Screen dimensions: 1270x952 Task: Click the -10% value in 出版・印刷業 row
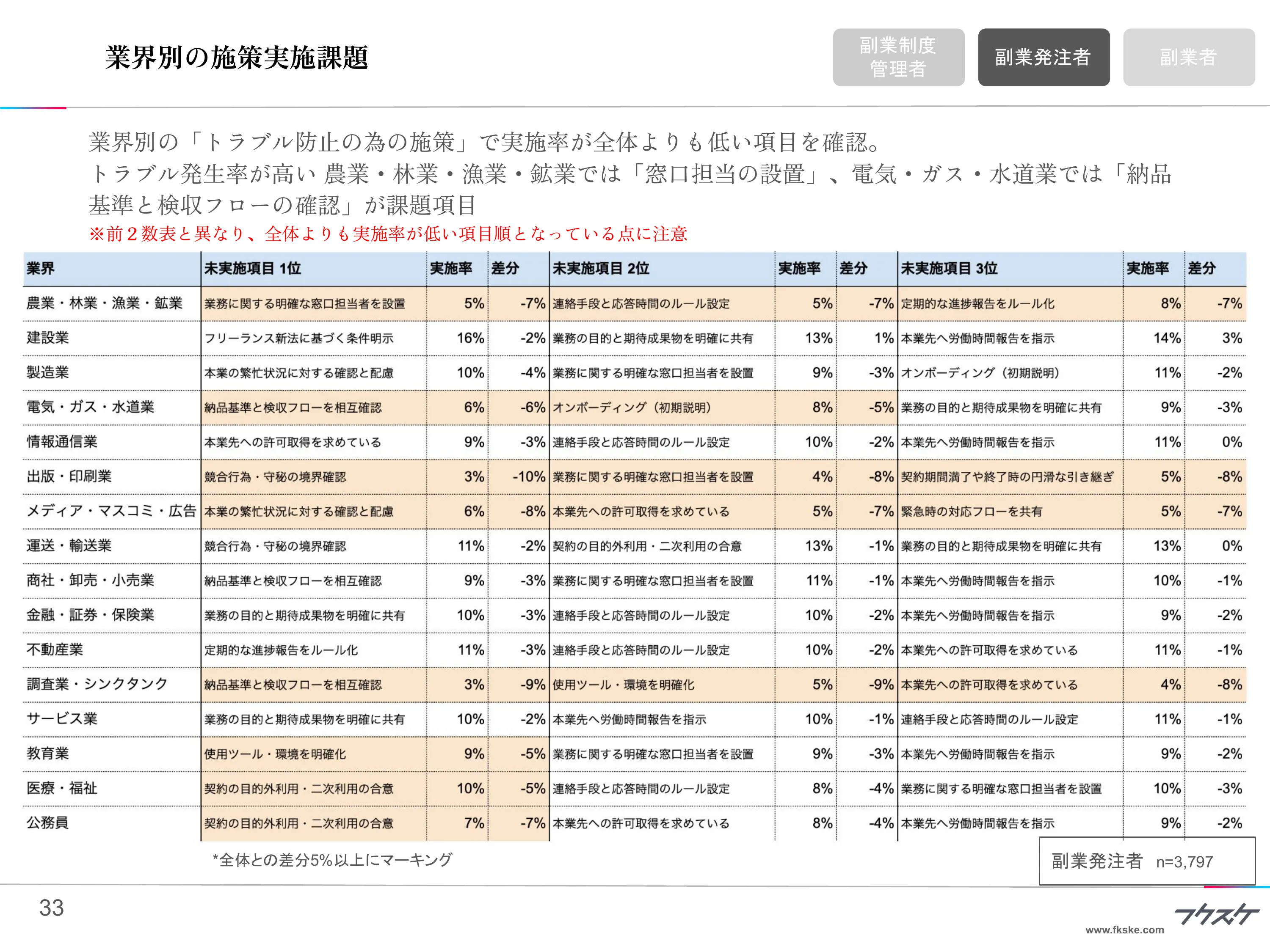[x=529, y=477]
